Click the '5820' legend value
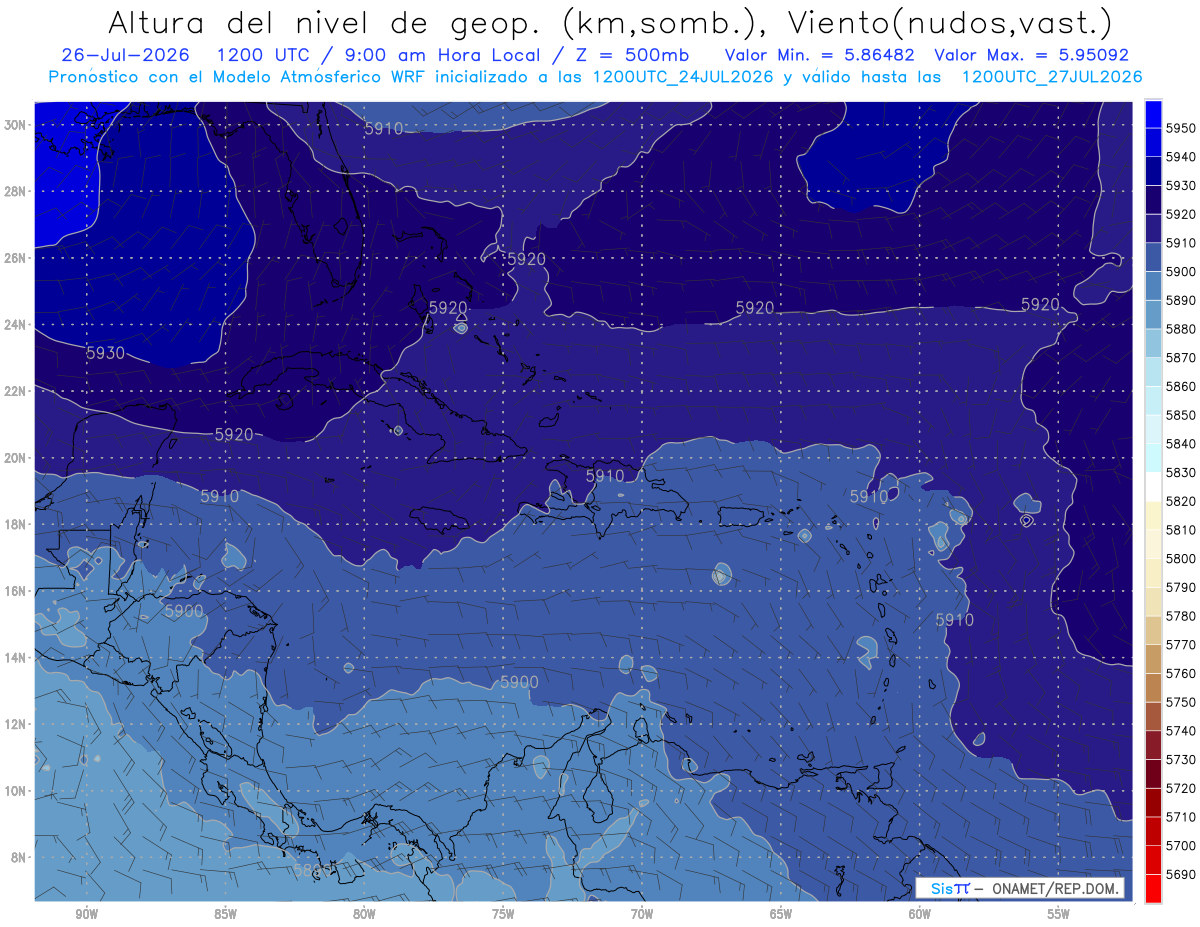 coord(1181,501)
